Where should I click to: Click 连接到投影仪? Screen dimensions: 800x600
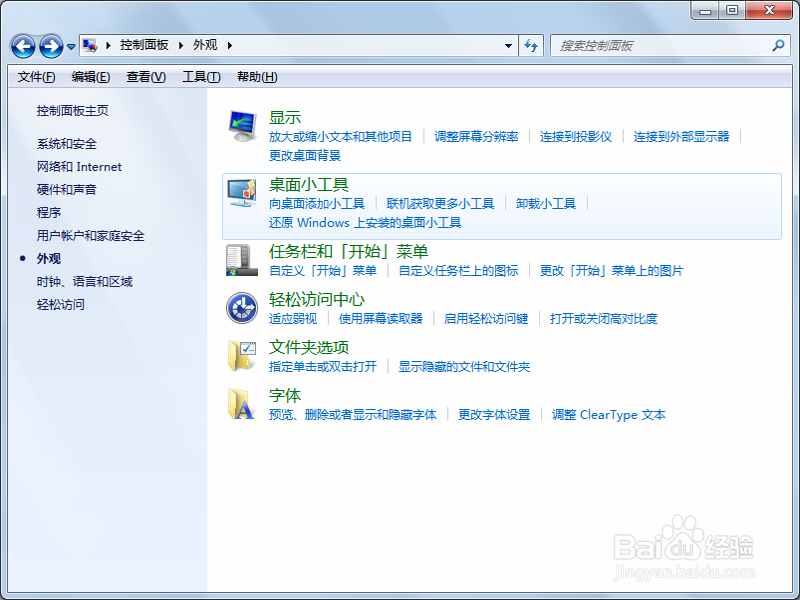click(x=576, y=137)
